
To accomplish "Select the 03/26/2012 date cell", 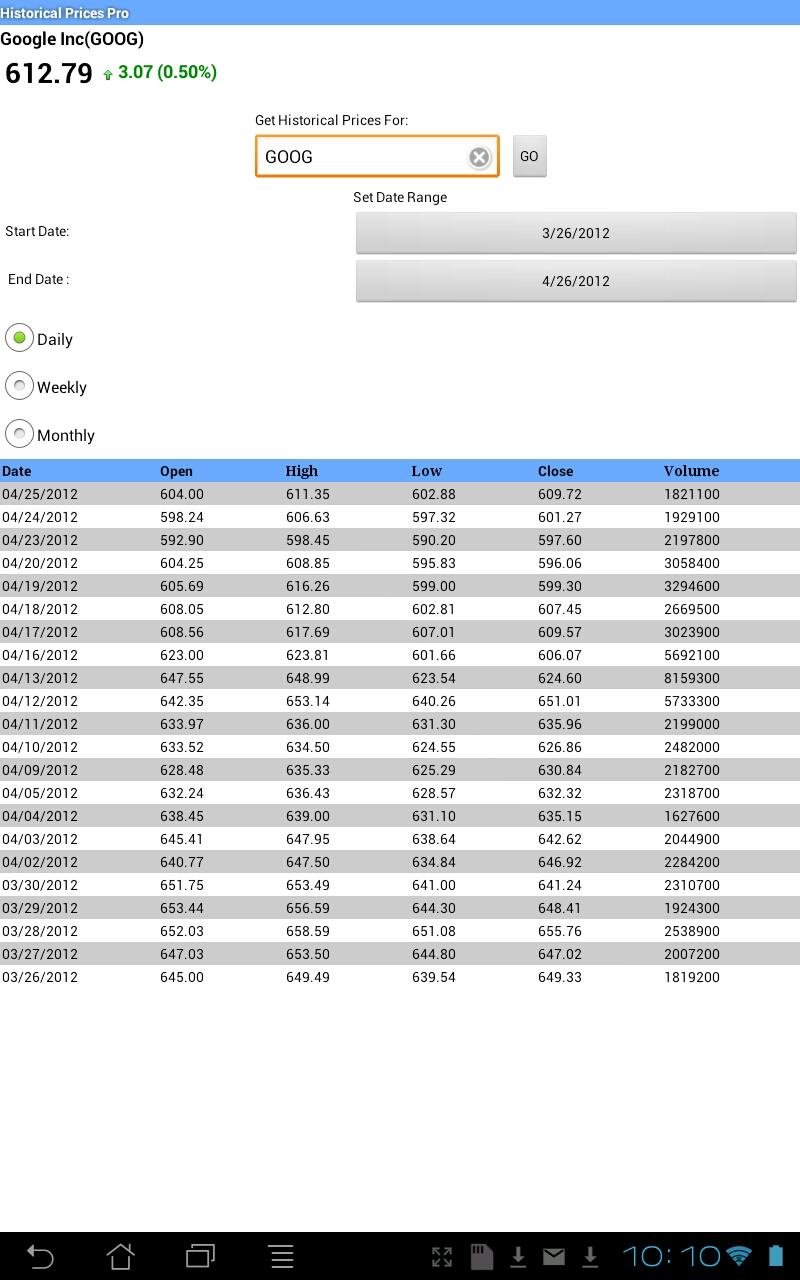I will (40, 977).
